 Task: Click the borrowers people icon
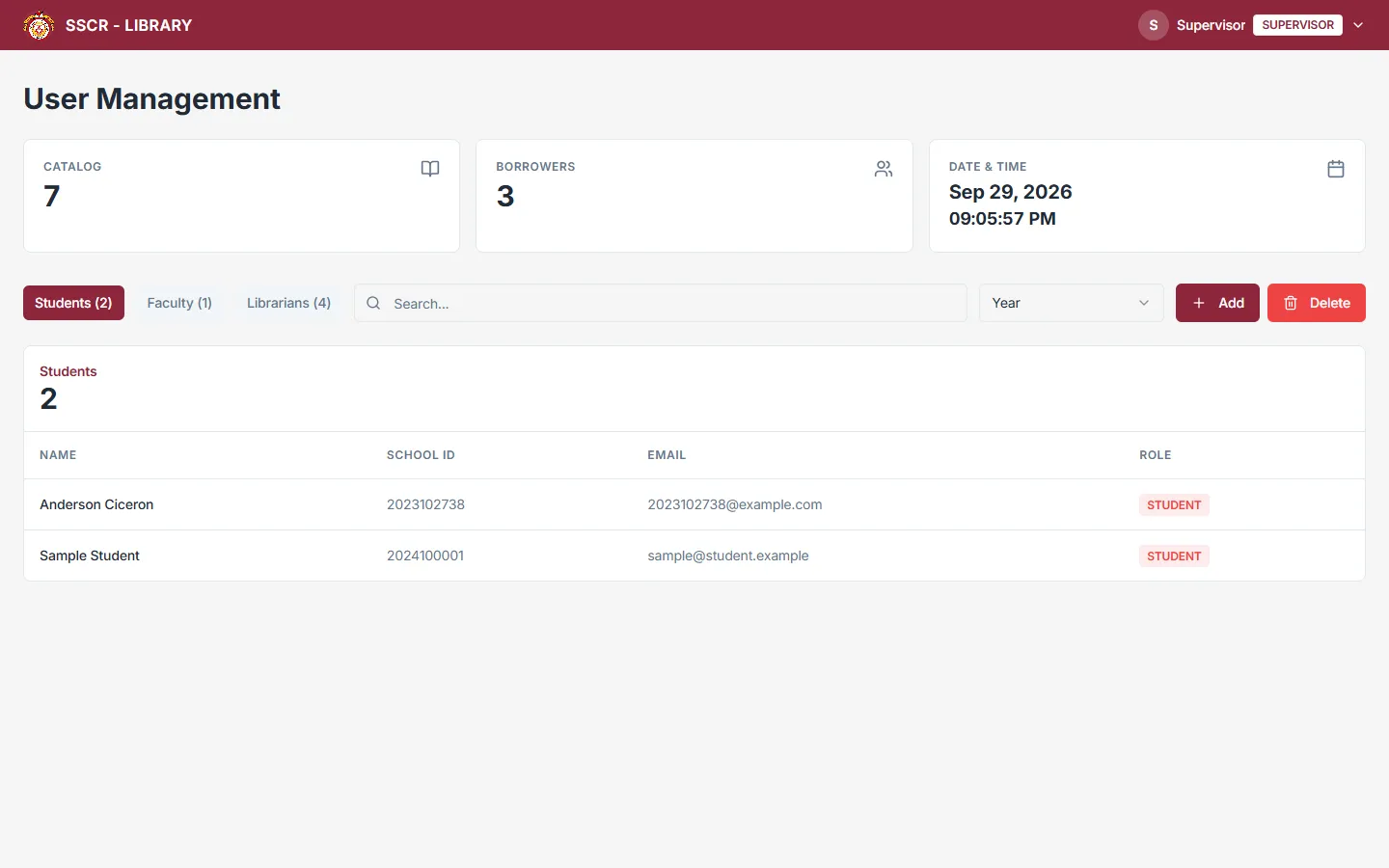[x=884, y=169]
